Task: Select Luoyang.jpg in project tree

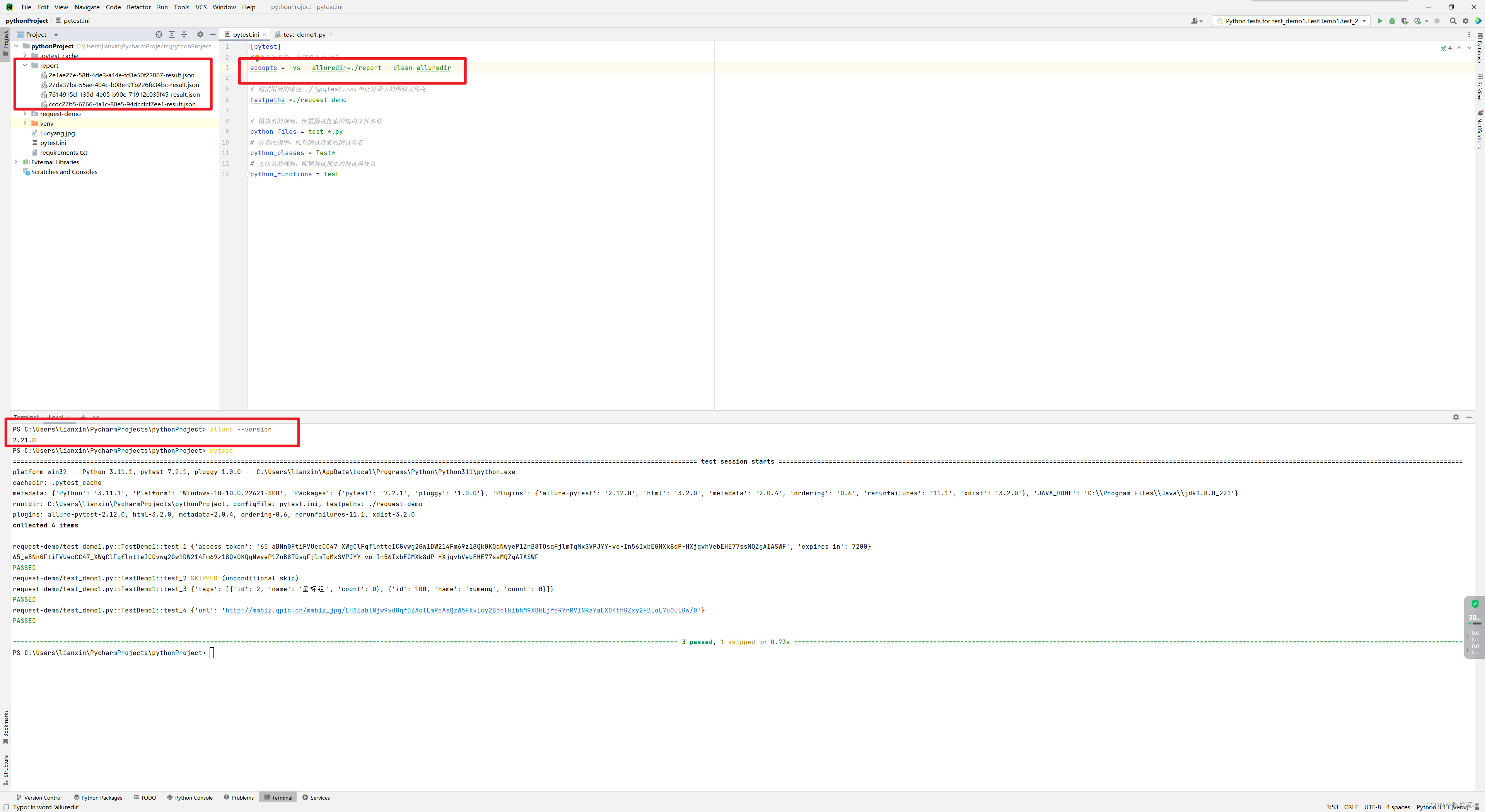Action: tap(53, 133)
